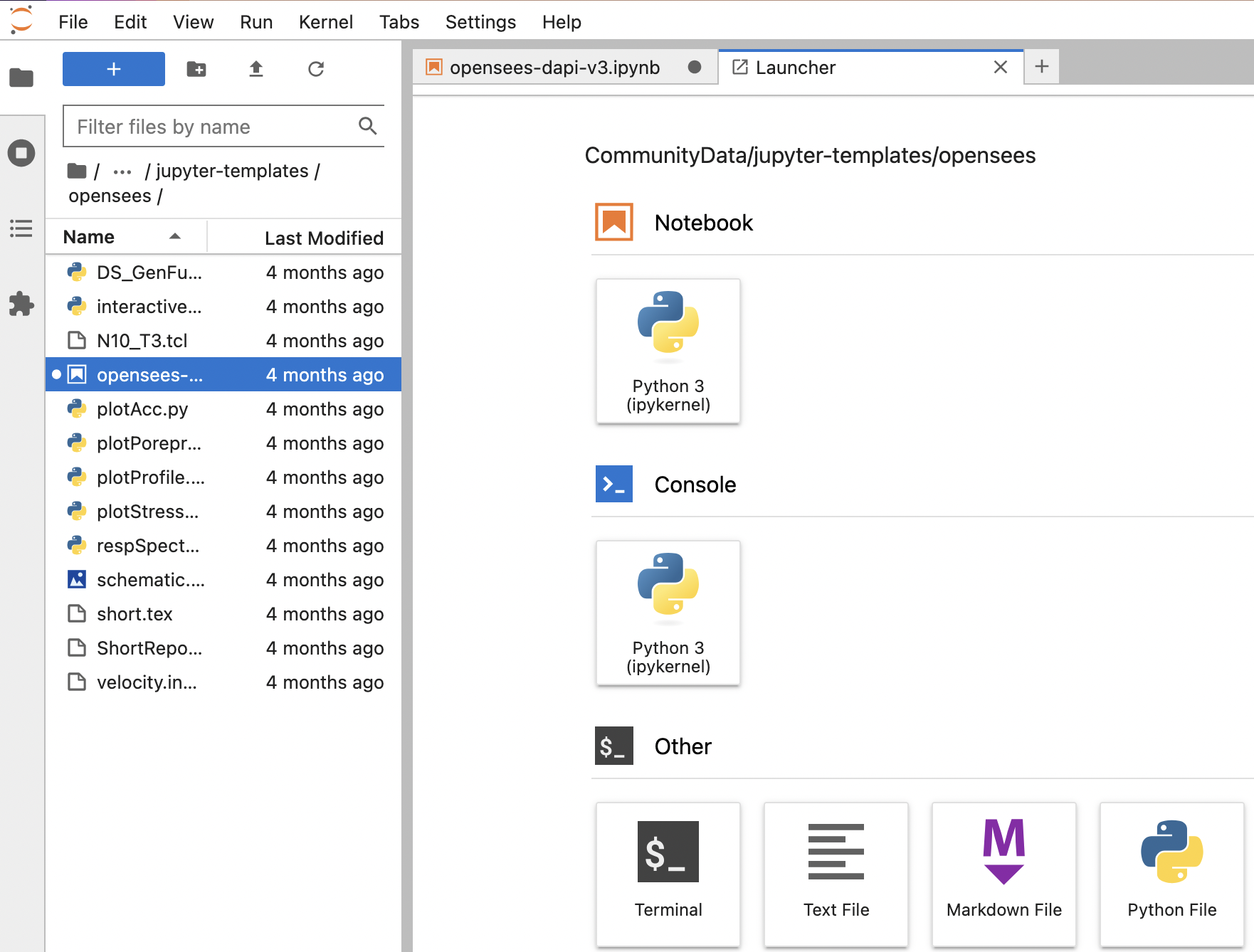Click the Filter files by name field
Screen dimensions: 1254x952
pyautogui.click(x=223, y=127)
